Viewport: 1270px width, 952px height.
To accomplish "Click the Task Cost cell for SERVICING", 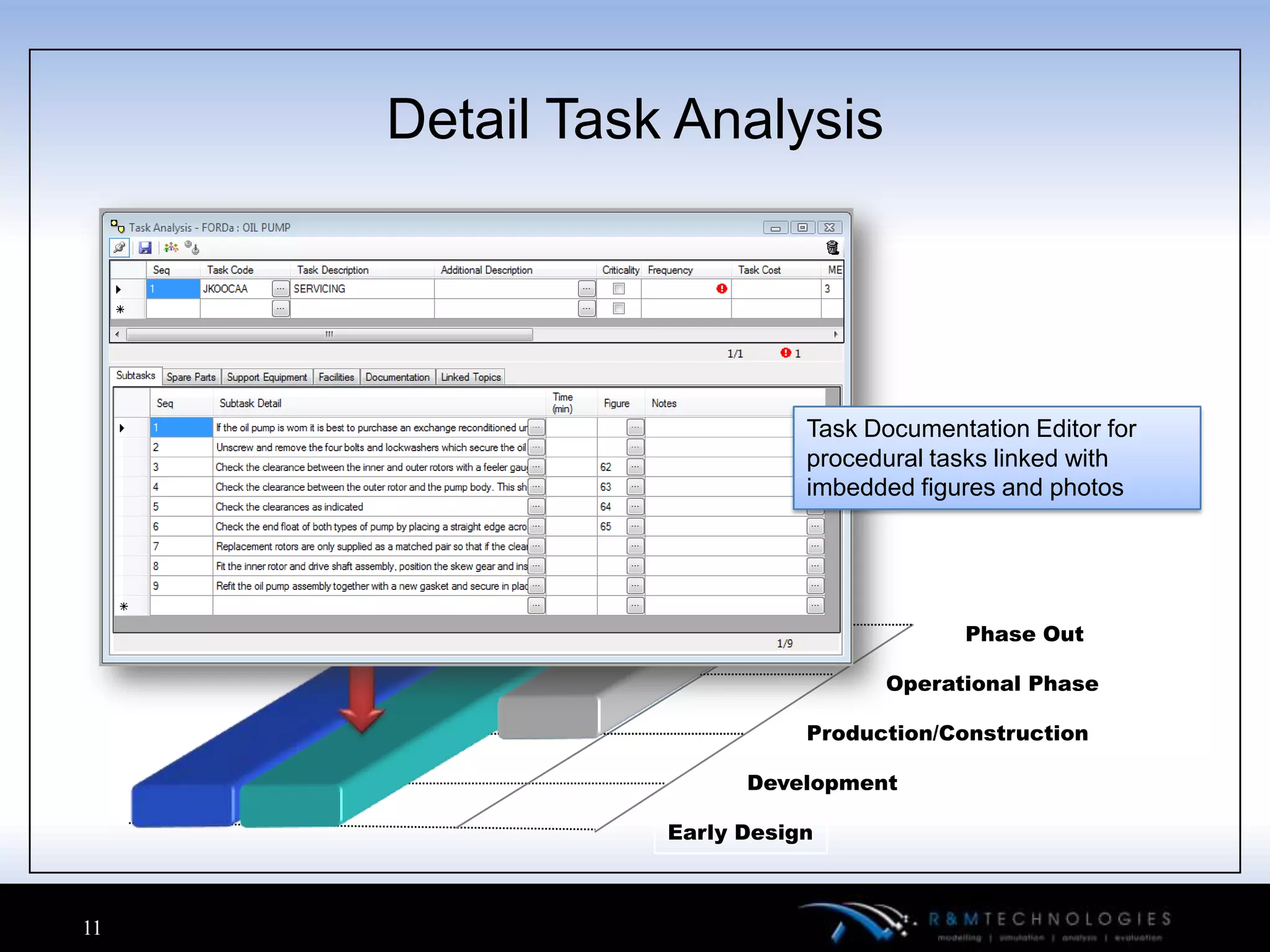I will (x=776, y=289).
